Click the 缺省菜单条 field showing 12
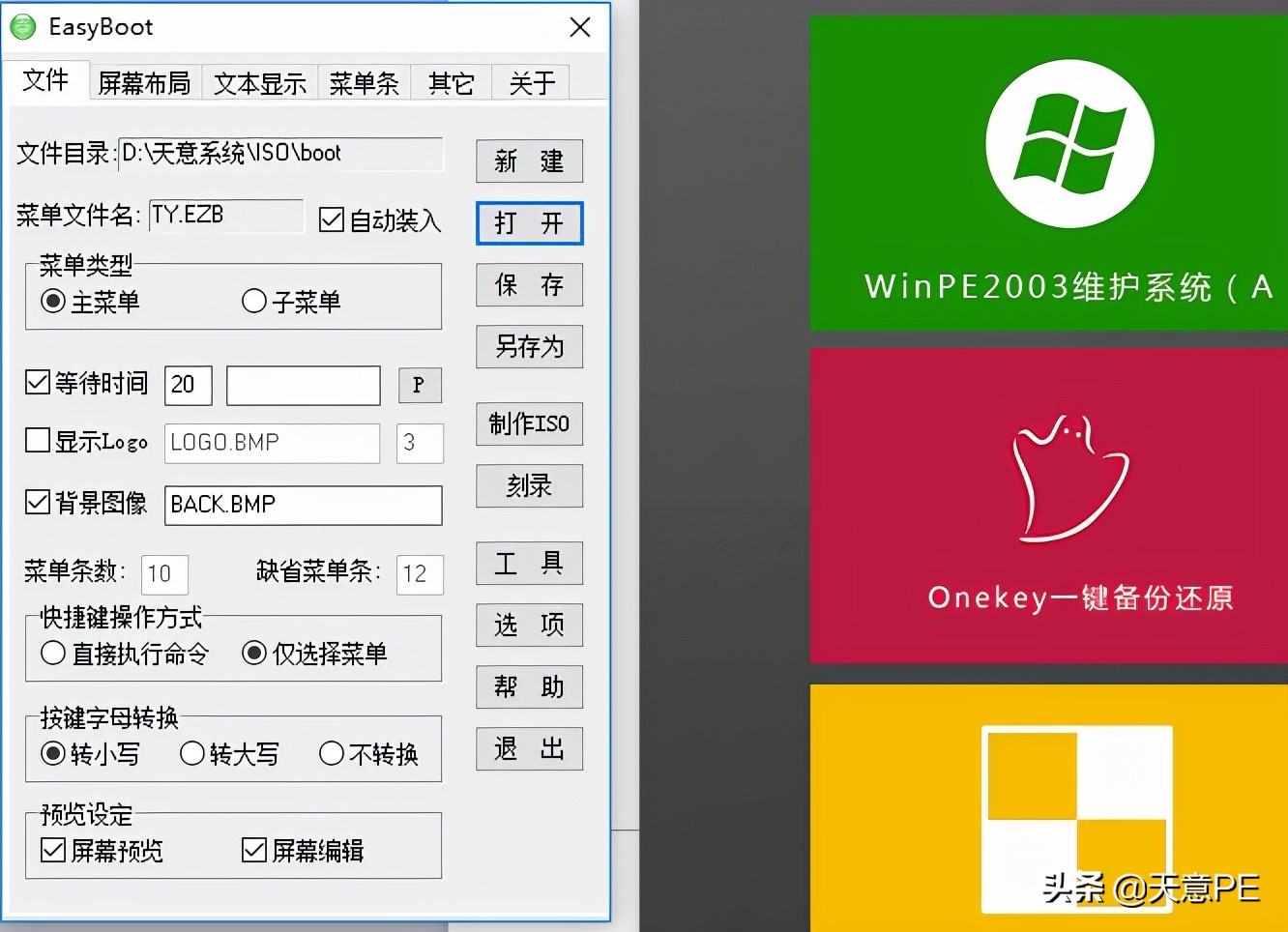Image resolution: width=1288 pixels, height=932 pixels. [x=420, y=574]
